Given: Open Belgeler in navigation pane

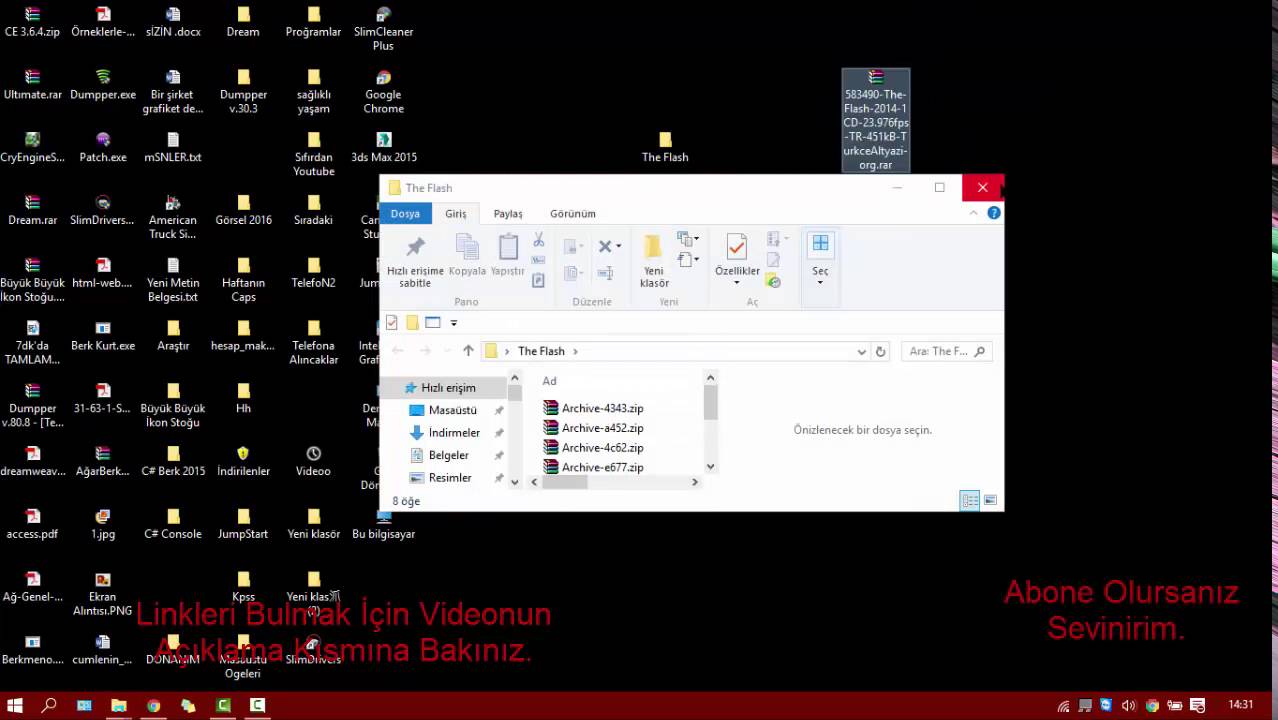Looking at the screenshot, I should [449, 455].
